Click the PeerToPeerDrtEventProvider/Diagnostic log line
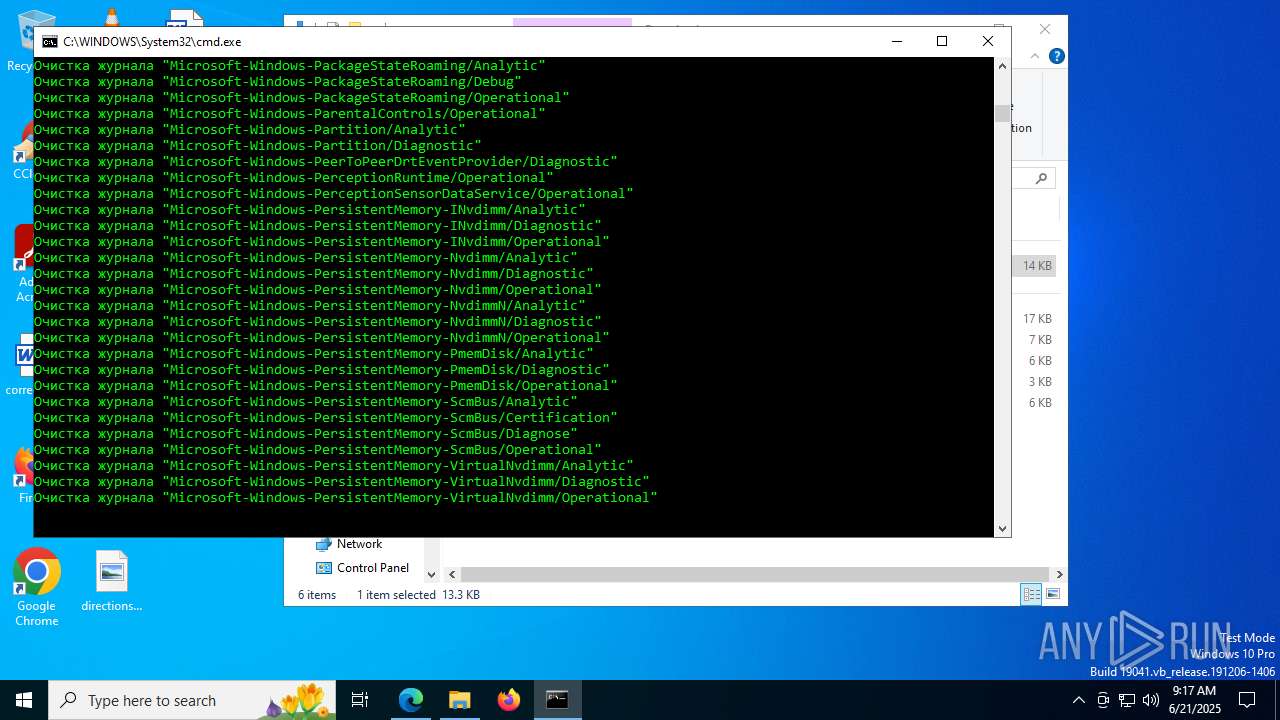 click(326, 162)
